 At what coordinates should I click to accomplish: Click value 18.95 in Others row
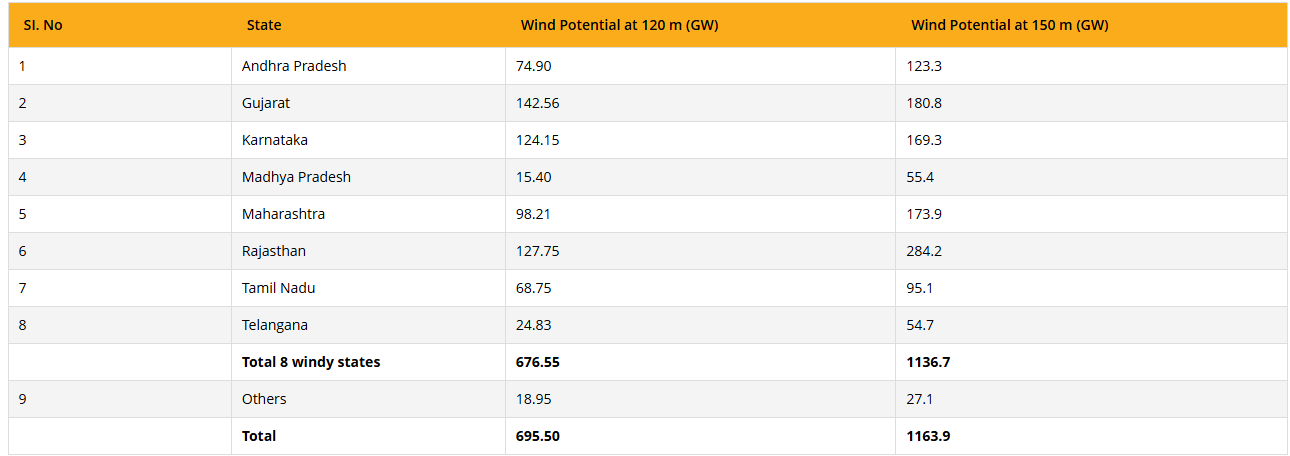click(533, 399)
